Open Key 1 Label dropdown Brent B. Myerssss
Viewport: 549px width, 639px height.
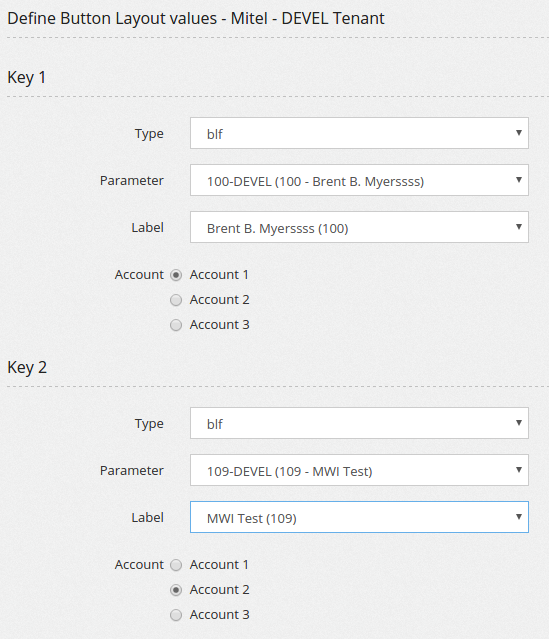point(359,227)
